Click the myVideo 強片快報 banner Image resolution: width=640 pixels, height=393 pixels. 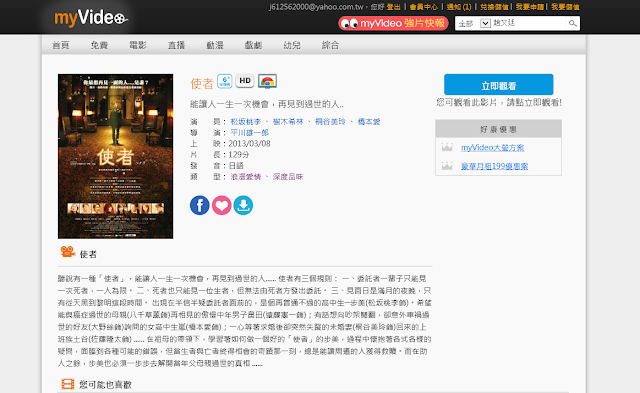(x=393, y=23)
